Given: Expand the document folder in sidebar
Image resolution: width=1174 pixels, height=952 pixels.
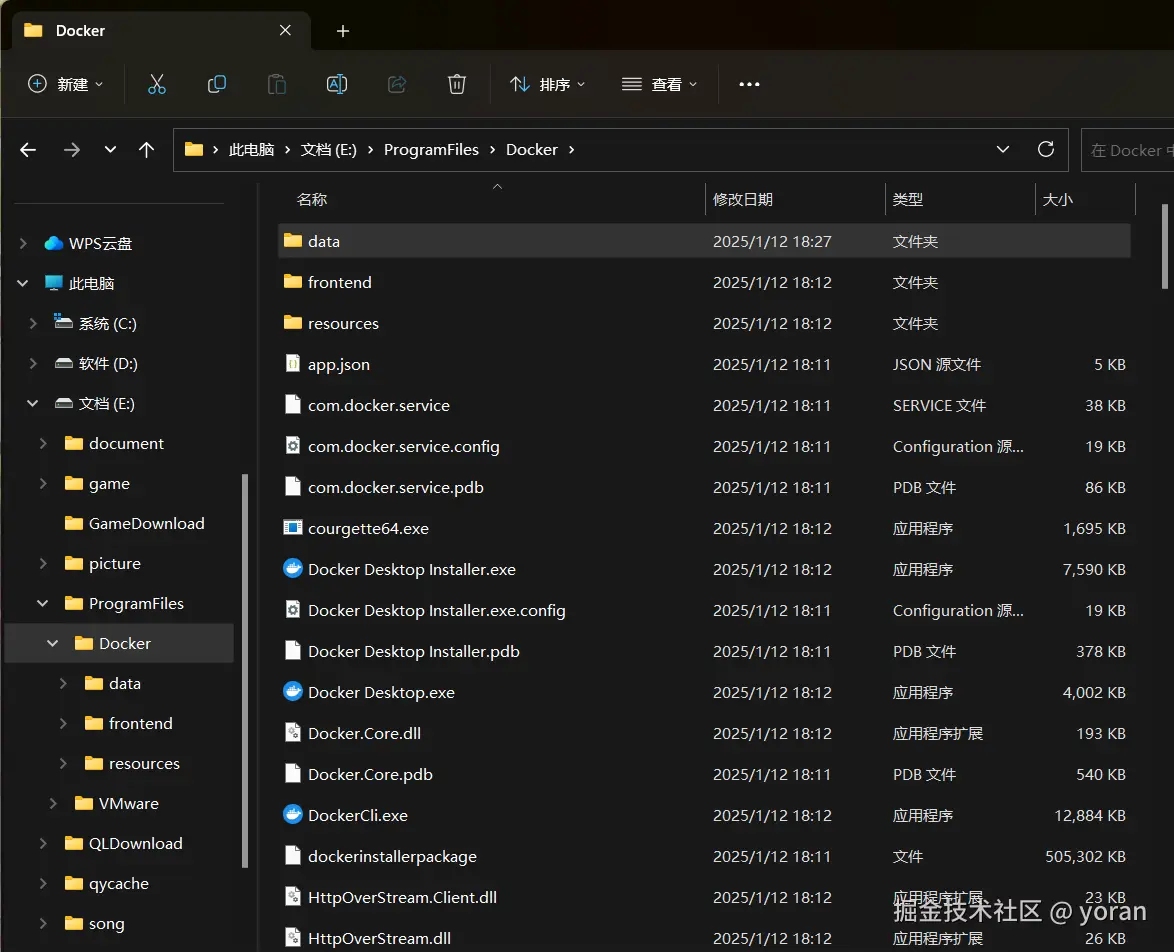Looking at the screenshot, I should 43,443.
